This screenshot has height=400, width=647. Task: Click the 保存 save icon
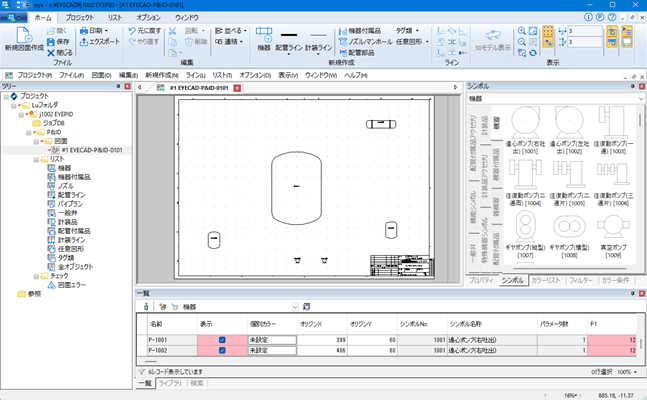pos(50,42)
